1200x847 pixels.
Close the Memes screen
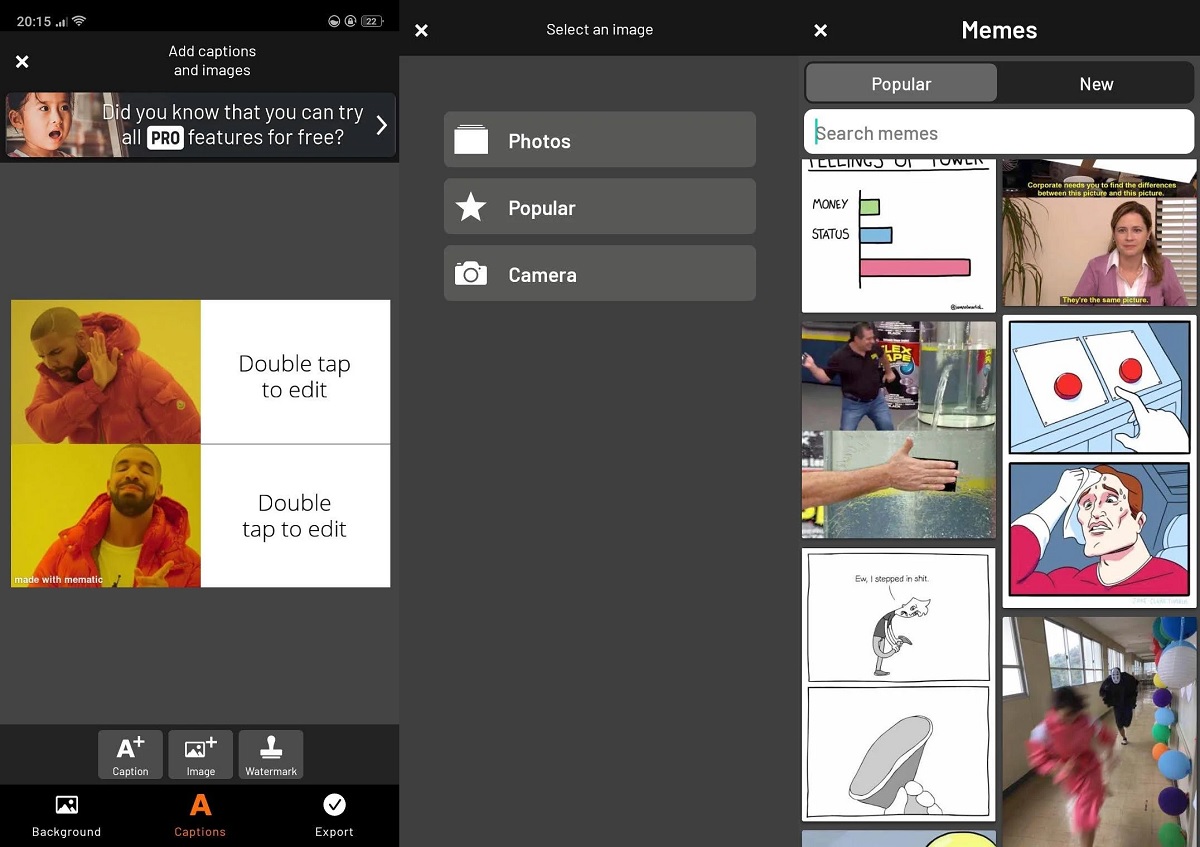point(820,30)
